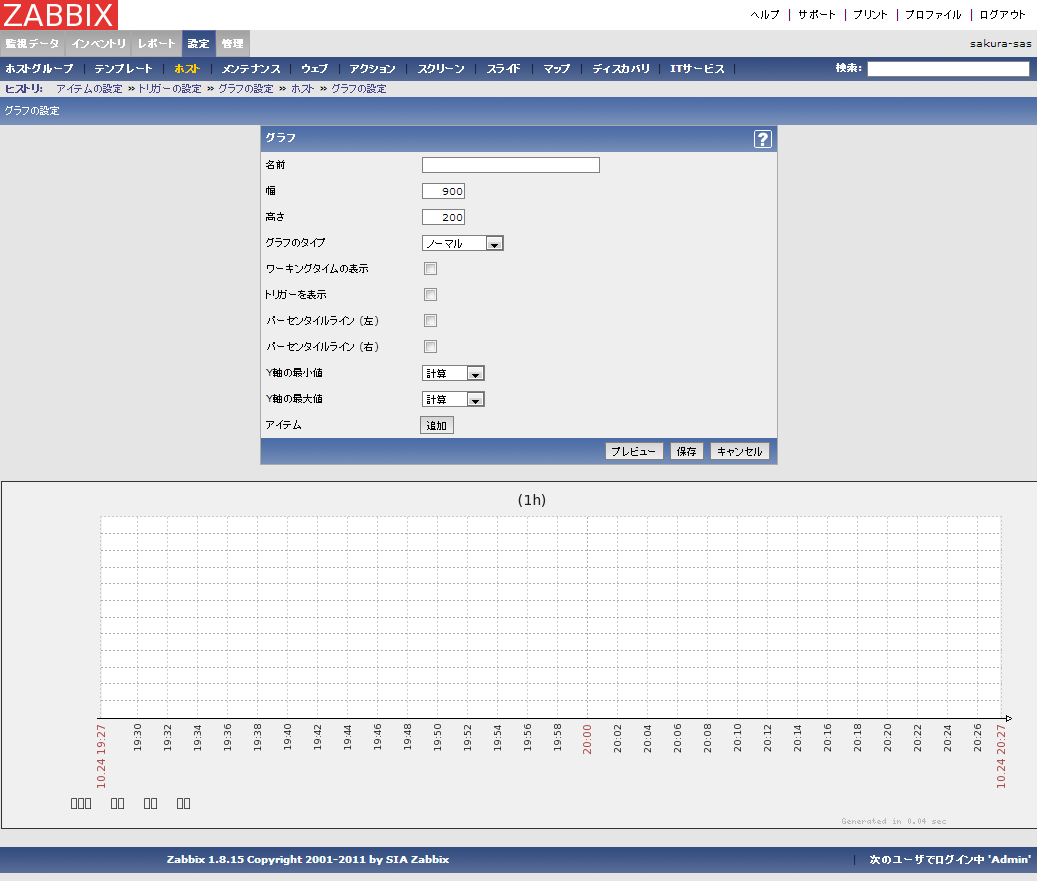This screenshot has height=881, width=1037.
Task: Switch to 監視データ tab
Action: [32, 44]
